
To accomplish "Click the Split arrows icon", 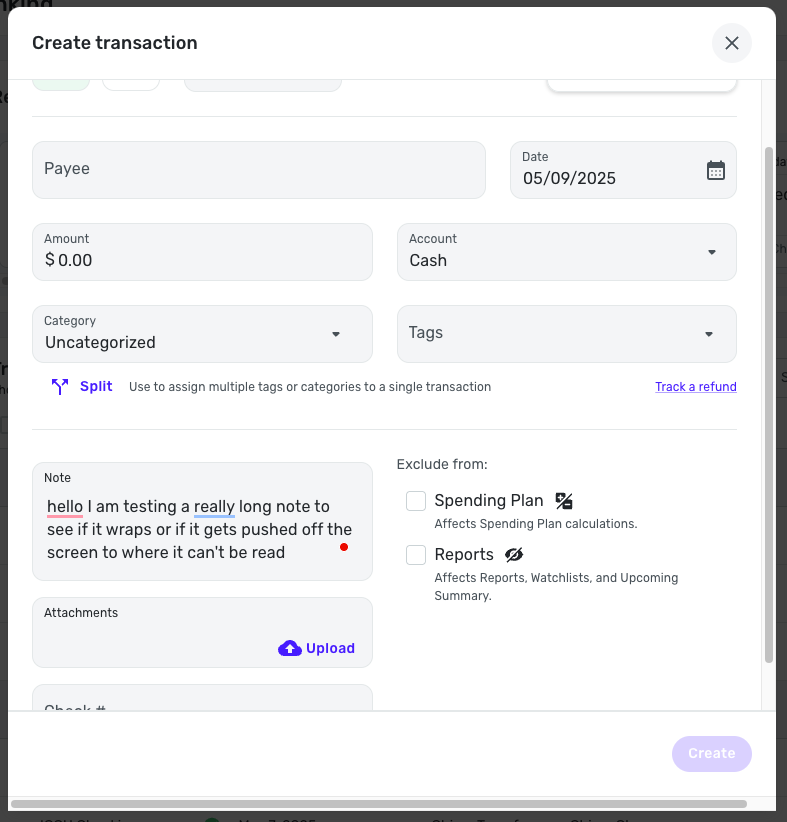I will [60, 387].
